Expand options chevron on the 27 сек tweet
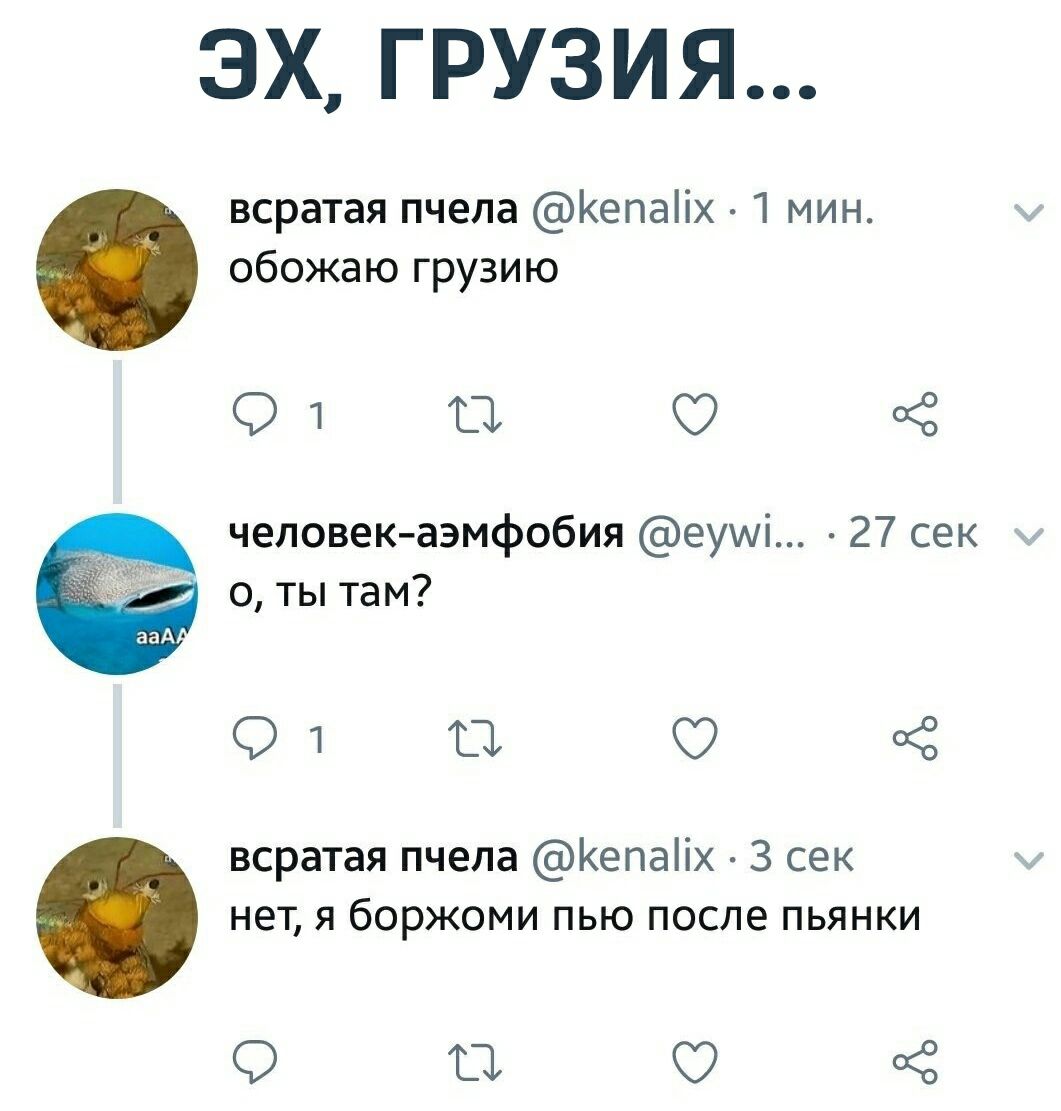Viewport: 1061px width, 1111px height. click(1028, 537)
